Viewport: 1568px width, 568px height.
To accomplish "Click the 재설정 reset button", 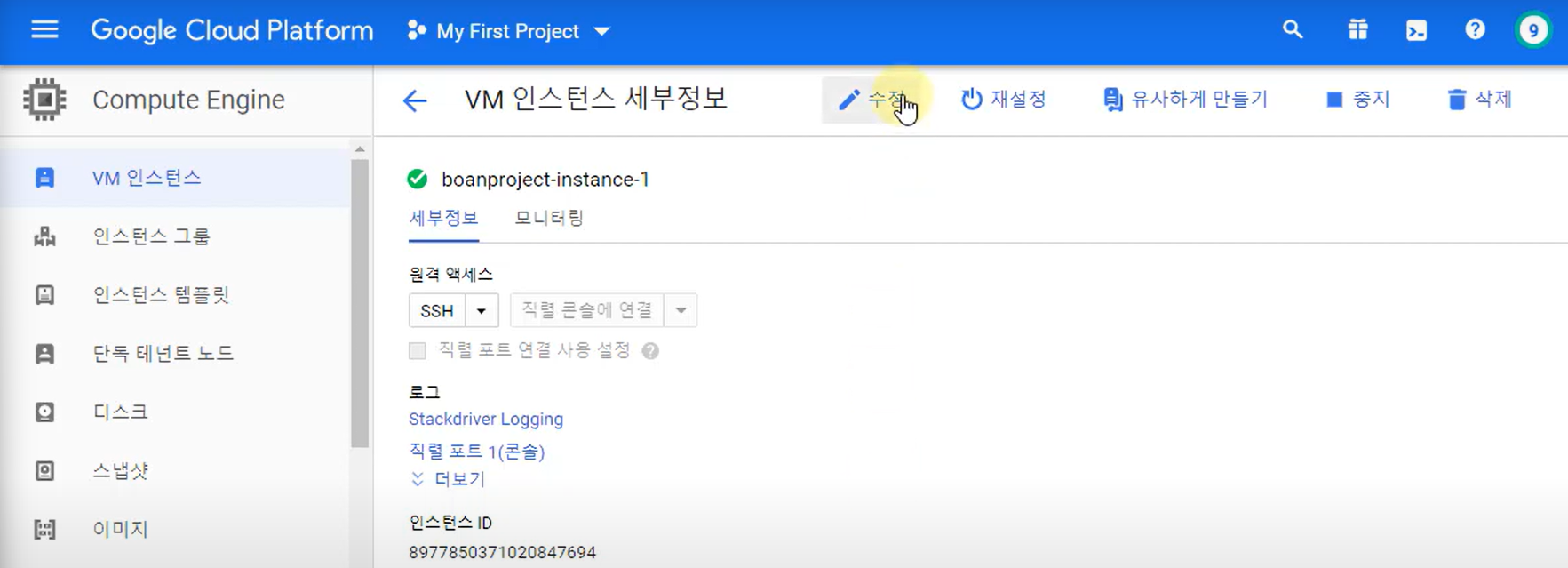I will click(x=1004, y=100).
